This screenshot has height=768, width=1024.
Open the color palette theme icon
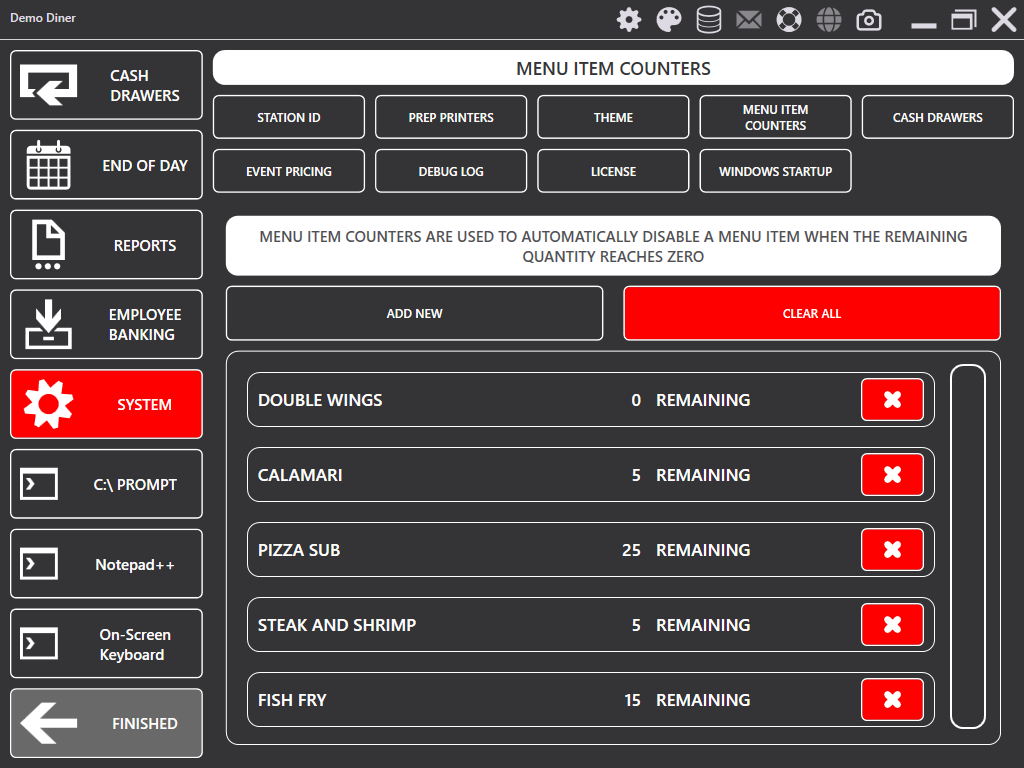[x=669, y=20]
